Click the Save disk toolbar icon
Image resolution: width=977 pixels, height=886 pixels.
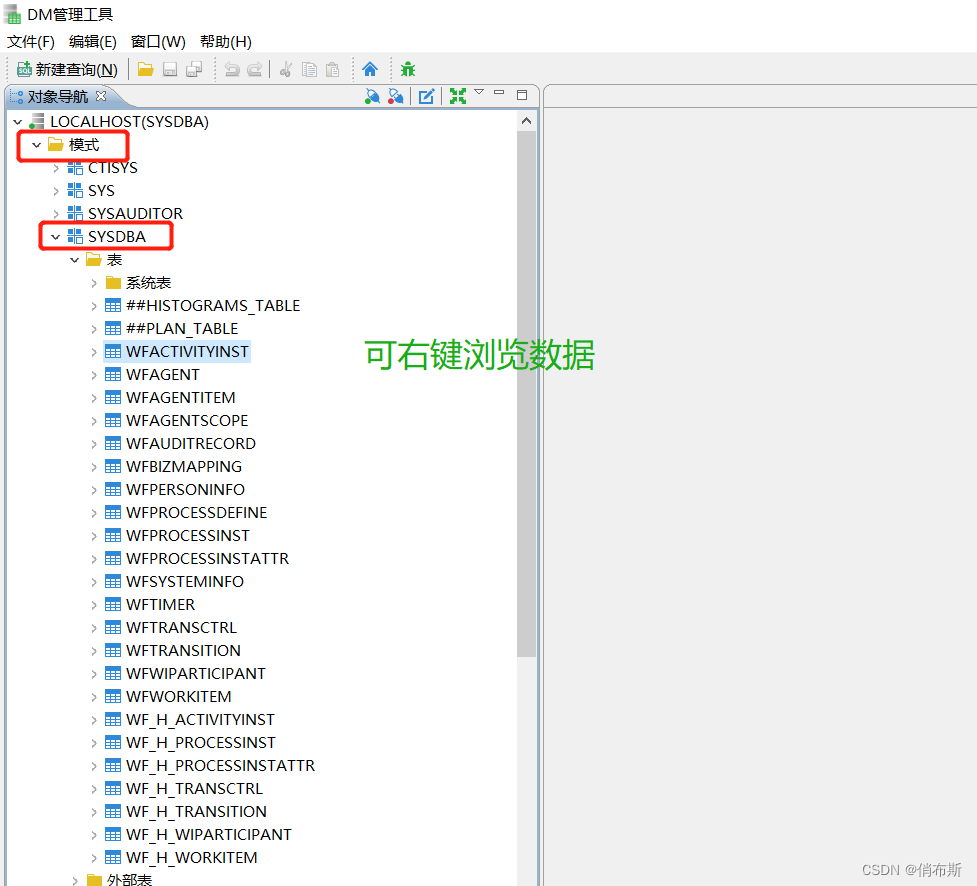(170, 69)
